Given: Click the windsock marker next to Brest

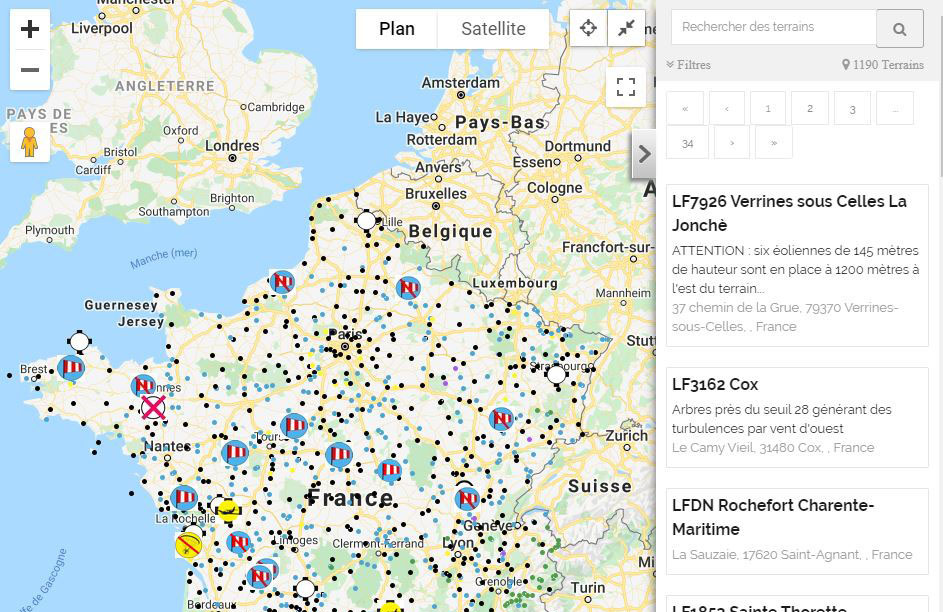Looking at the screenshot, I should click(71, 367).
